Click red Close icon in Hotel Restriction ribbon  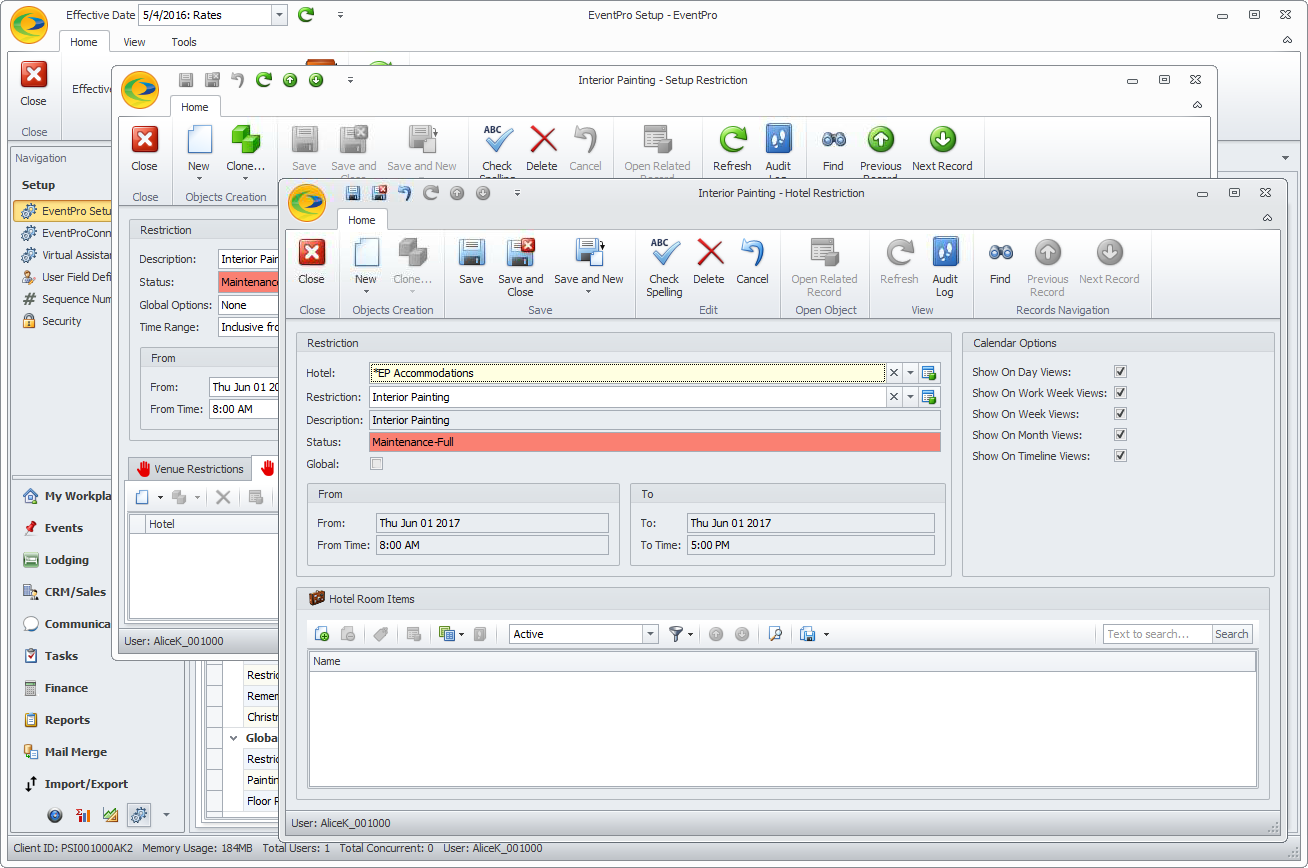pyautogui.click(x=312, y=262)
